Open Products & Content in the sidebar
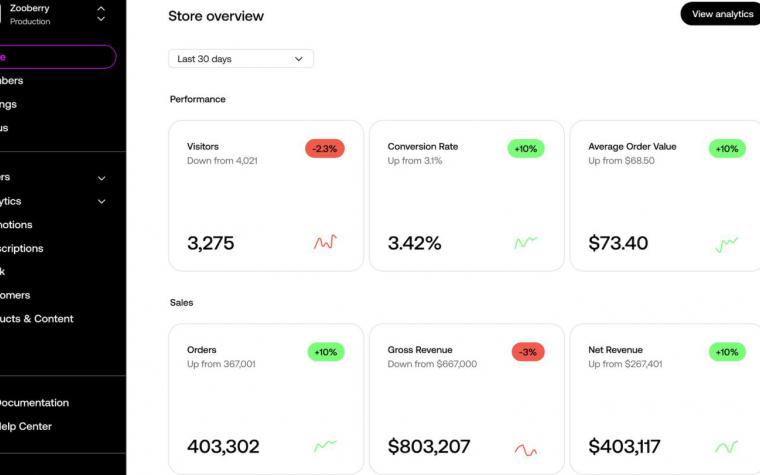This screenshot has height=475, width=760. 37,318
